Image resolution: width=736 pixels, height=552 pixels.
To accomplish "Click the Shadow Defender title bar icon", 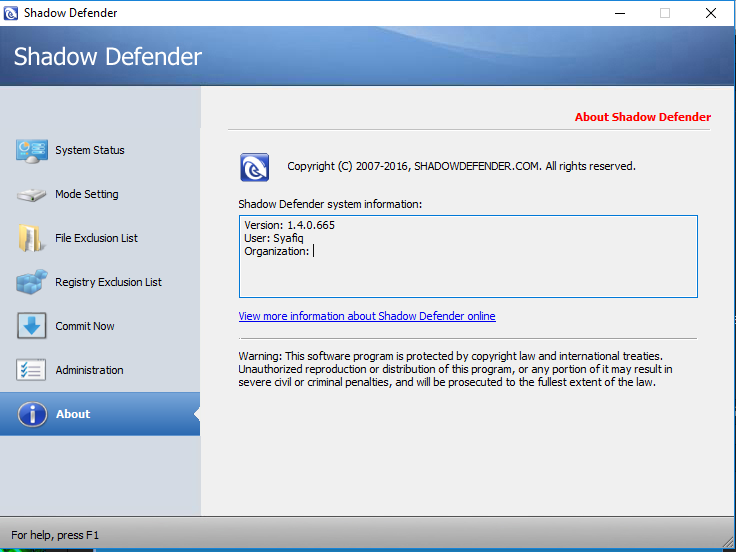I will tap(10, 13).
